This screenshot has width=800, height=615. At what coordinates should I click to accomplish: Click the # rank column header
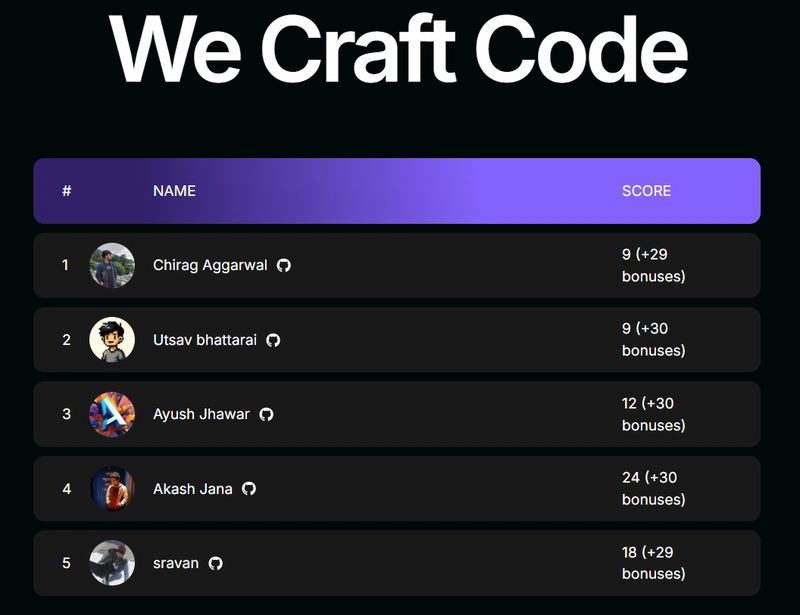pyautogui.click(x=66, y=191)
